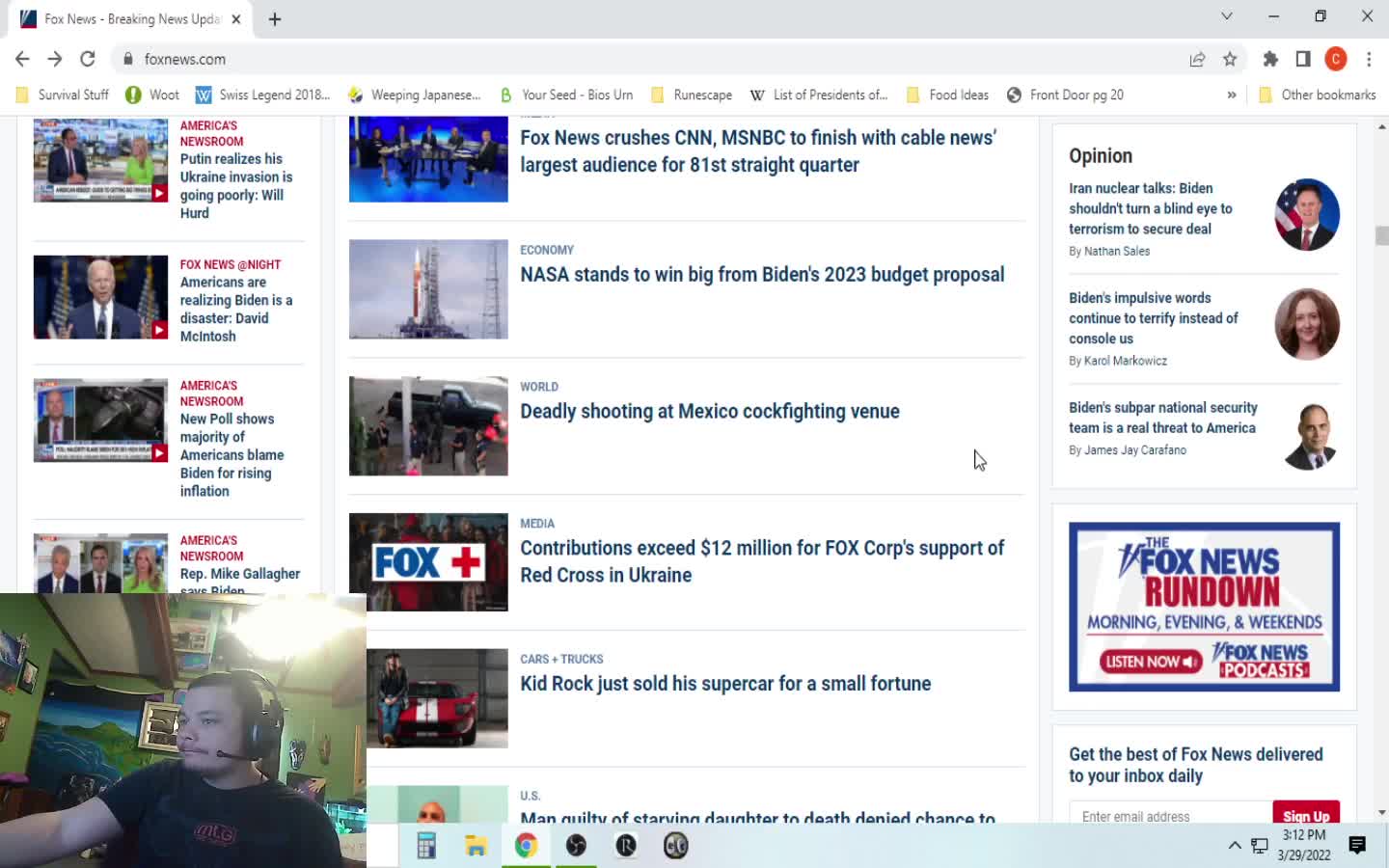Share this page icon in address bar

tap(1197, 59)
